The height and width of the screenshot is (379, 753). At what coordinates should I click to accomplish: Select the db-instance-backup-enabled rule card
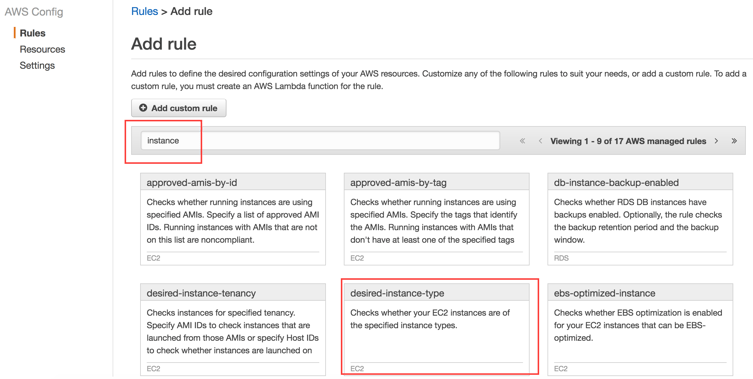pyautogui.click(x=640, y=219)
